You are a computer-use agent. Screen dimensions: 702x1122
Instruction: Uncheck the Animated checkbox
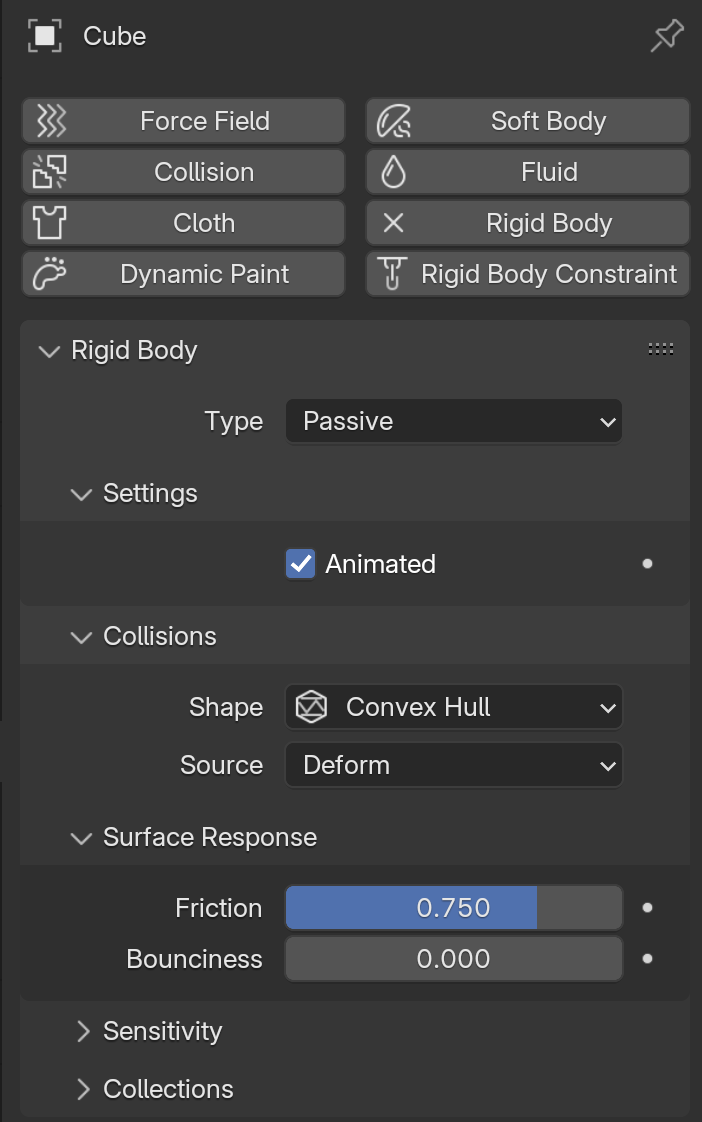tap(300, 564)
